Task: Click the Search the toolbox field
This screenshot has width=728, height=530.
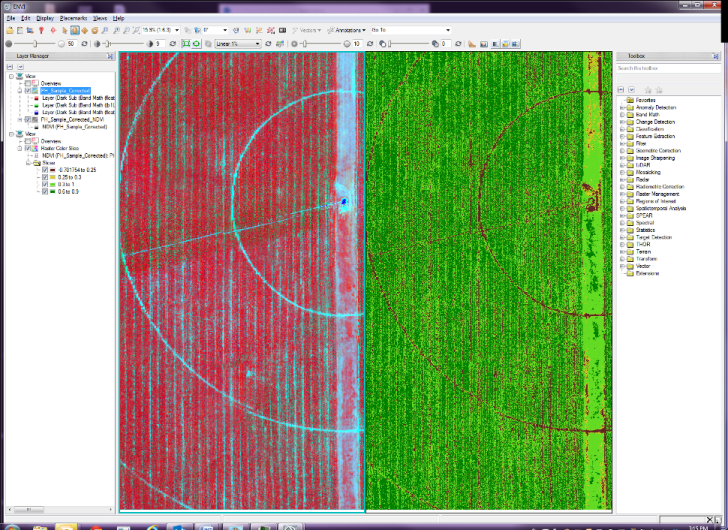Action: point(660,68)
